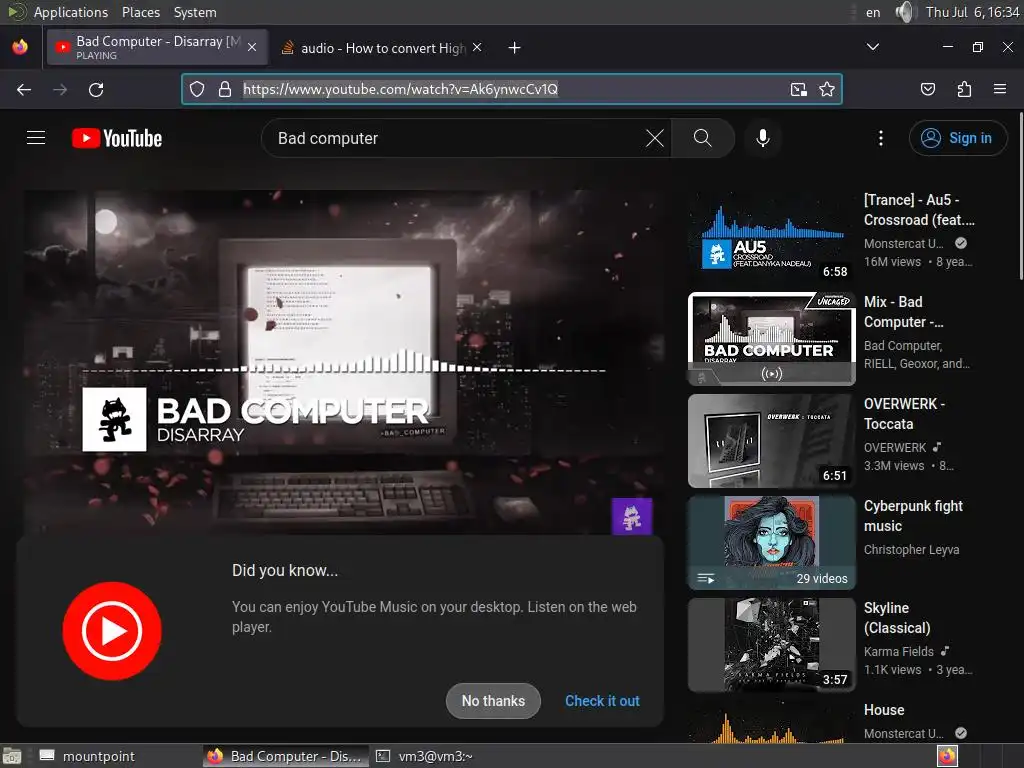Viewport: 1024px width, 768px height.
Task: Click the address bar URL field
Action: coord(511,89)
